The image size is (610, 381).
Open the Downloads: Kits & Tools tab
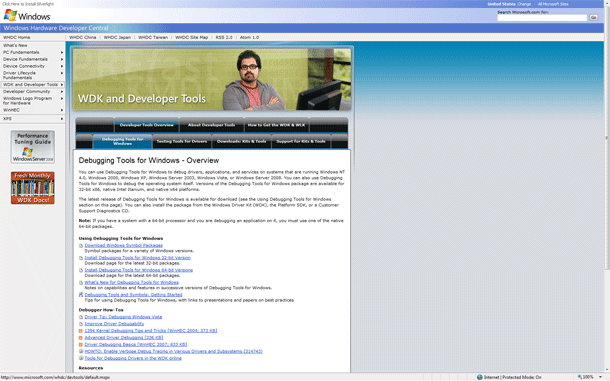click(242, 141)
